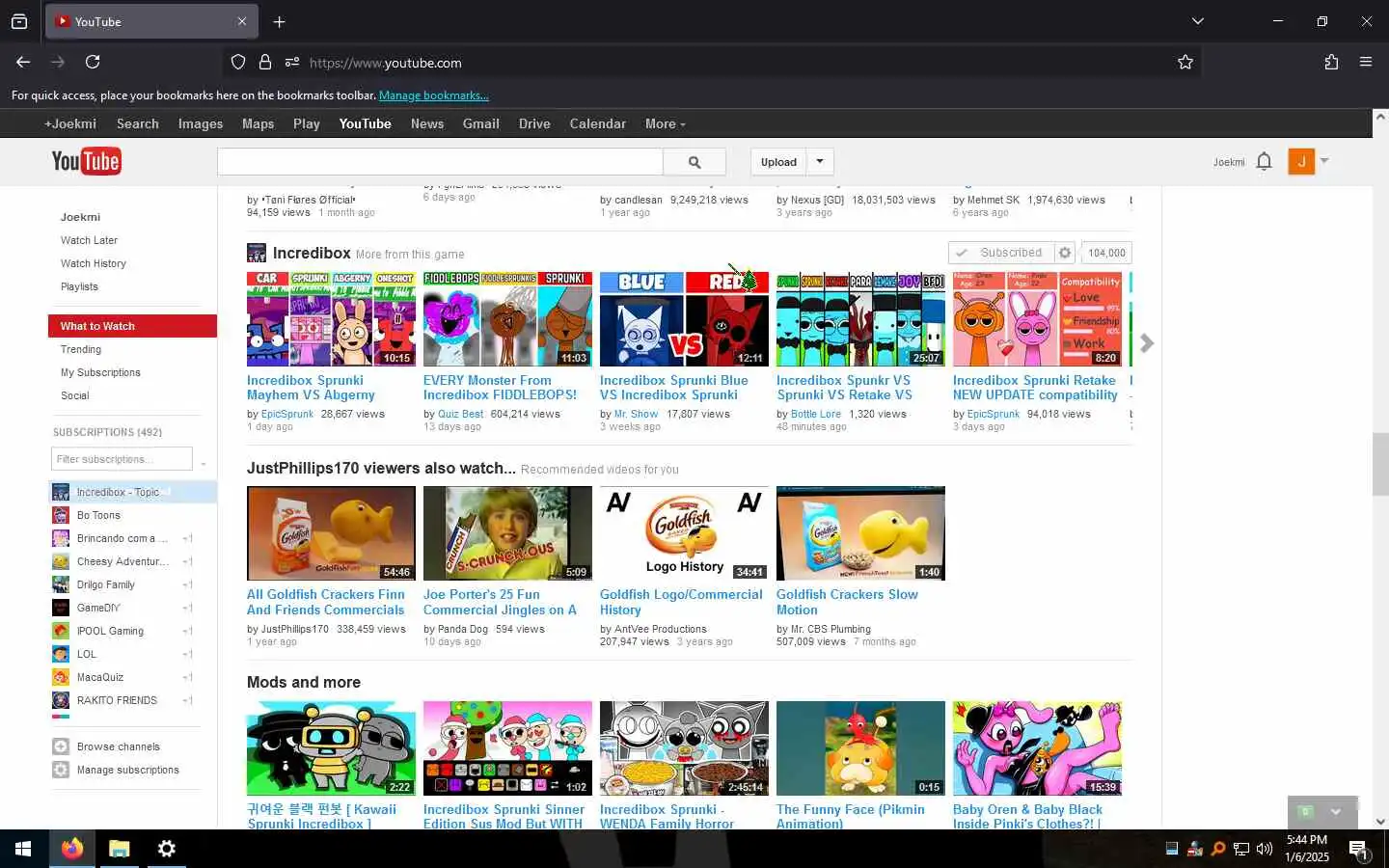Viewport: 1389px width, 868px height.
Task: Click the Manage bookmarks link
Action: 434,95
